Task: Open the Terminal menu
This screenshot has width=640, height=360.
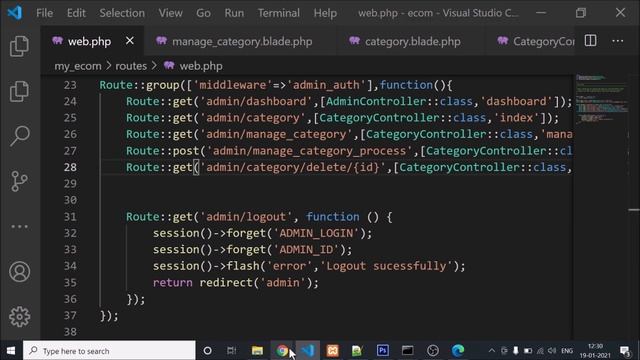Action: [278, 13]
